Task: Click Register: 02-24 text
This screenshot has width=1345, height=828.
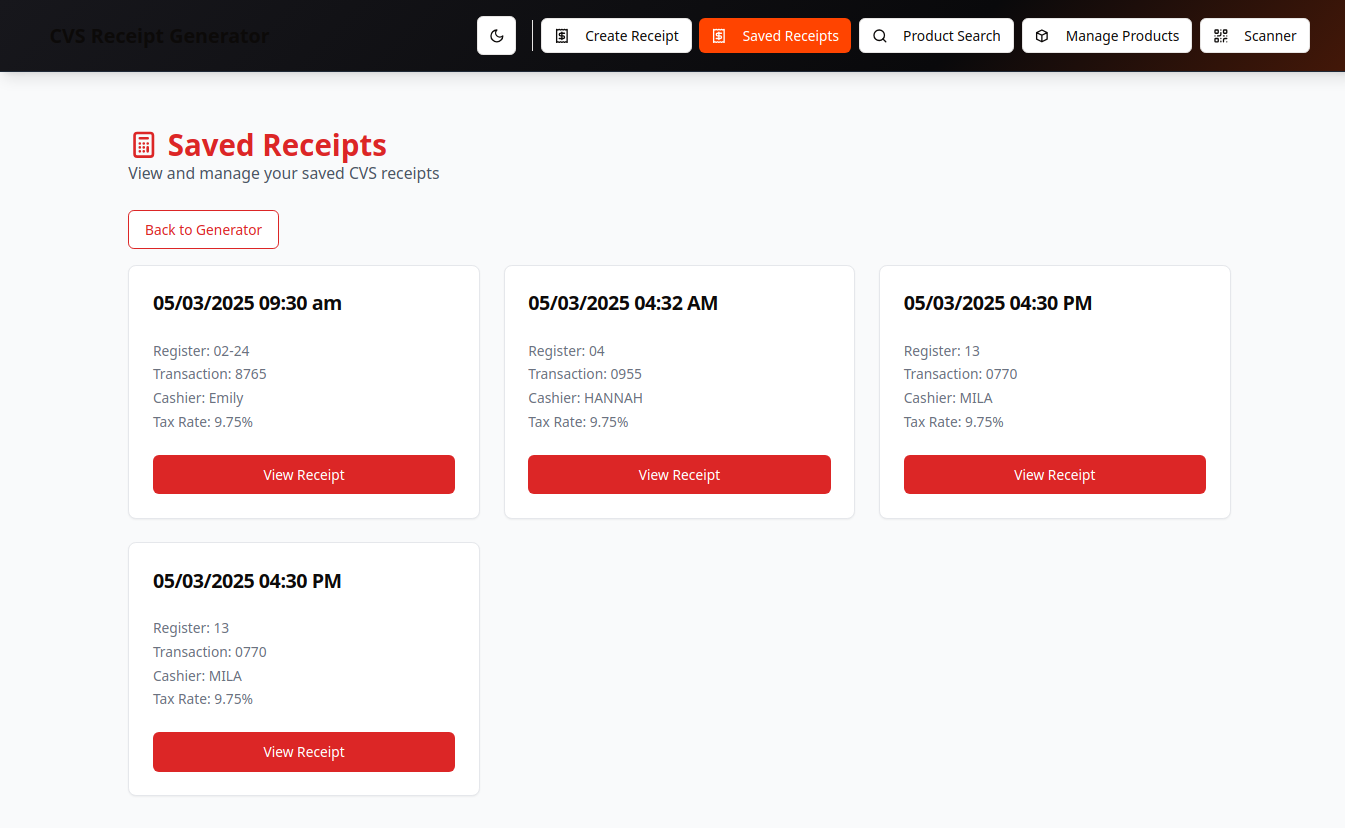Action: pyautogui.click(x=201, y=351)
